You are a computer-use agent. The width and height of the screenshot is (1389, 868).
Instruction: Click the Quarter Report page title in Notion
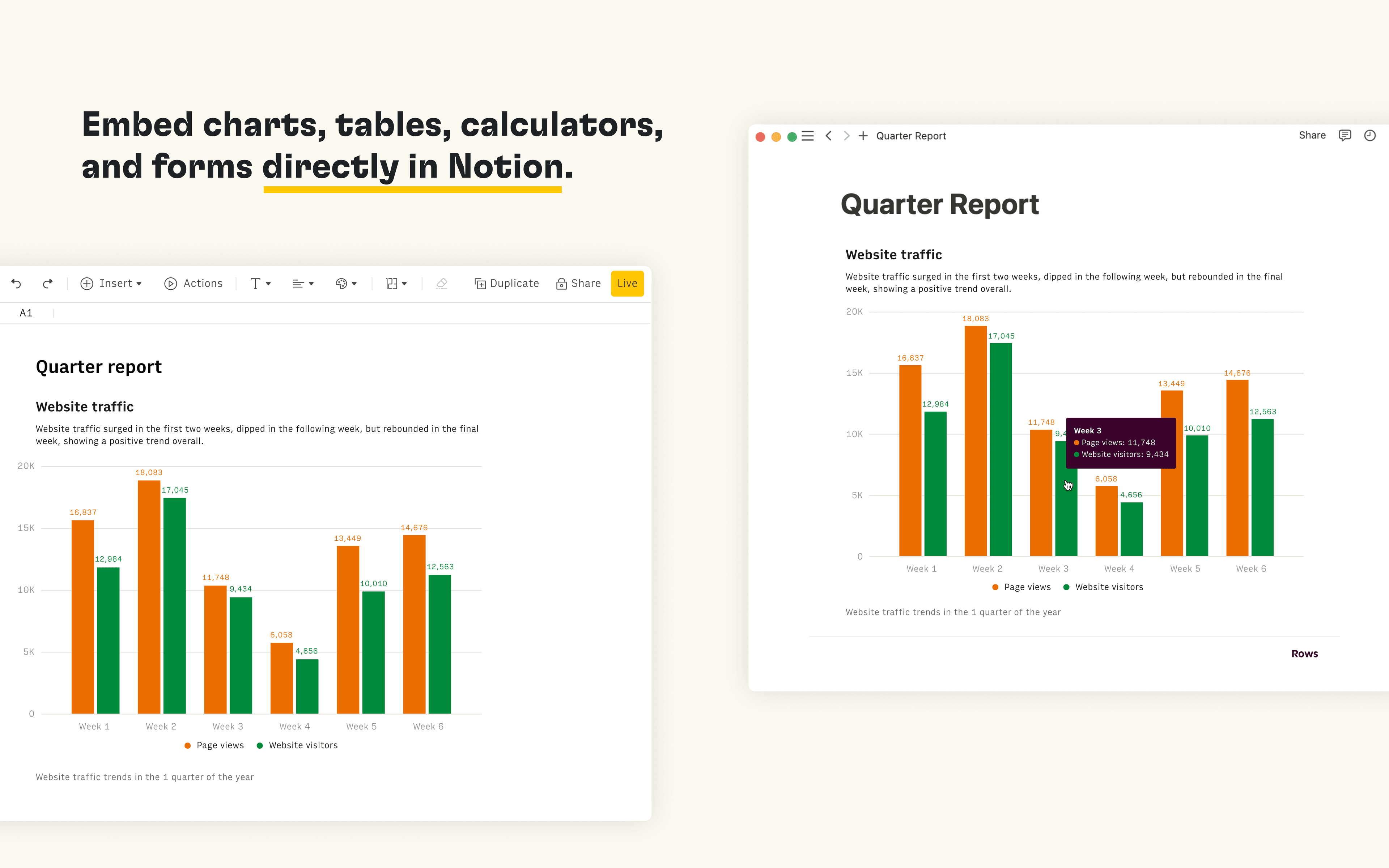(x=940, y=205)
